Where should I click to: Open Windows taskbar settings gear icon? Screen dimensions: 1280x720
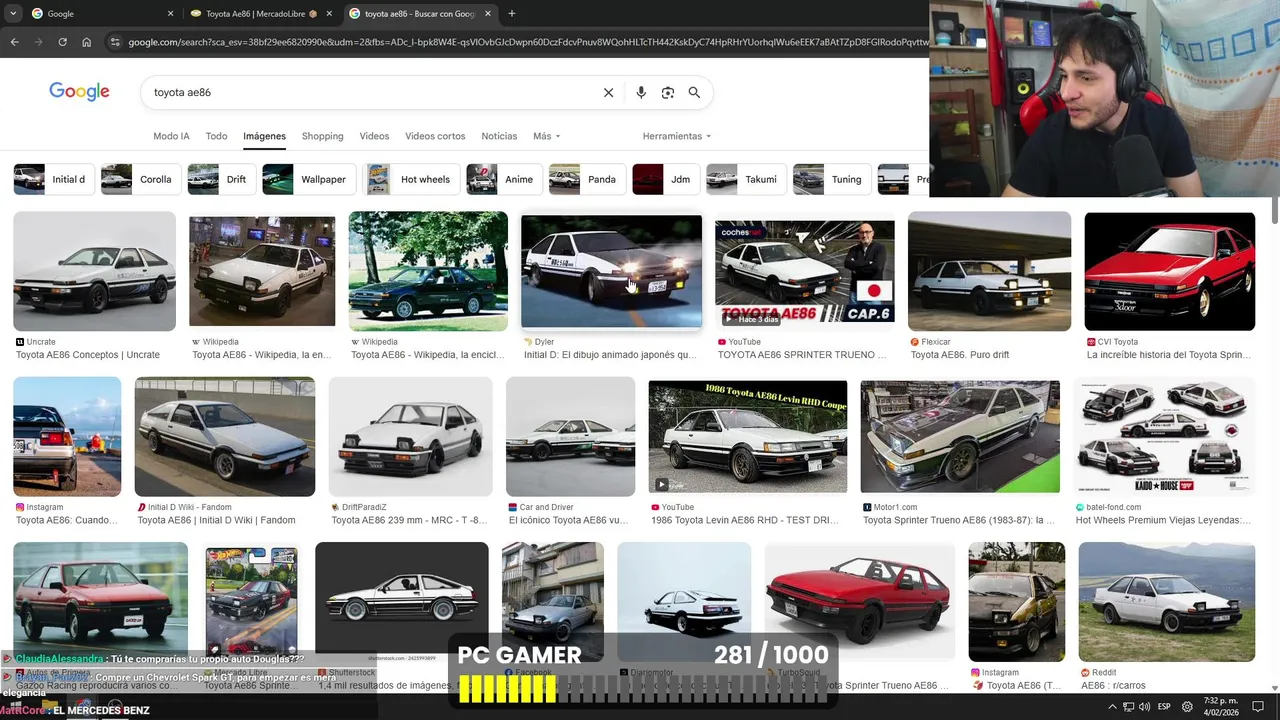[1187, 708]
